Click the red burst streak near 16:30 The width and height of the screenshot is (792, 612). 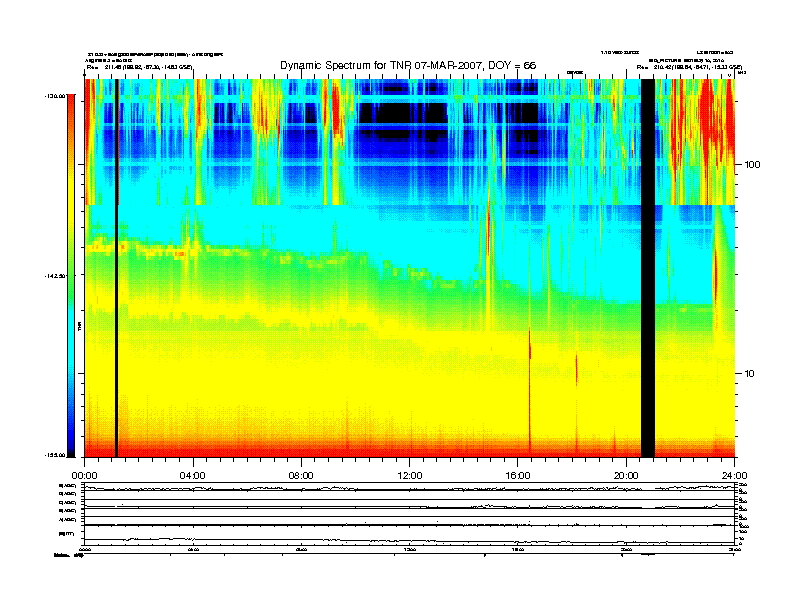pos(530,389)
